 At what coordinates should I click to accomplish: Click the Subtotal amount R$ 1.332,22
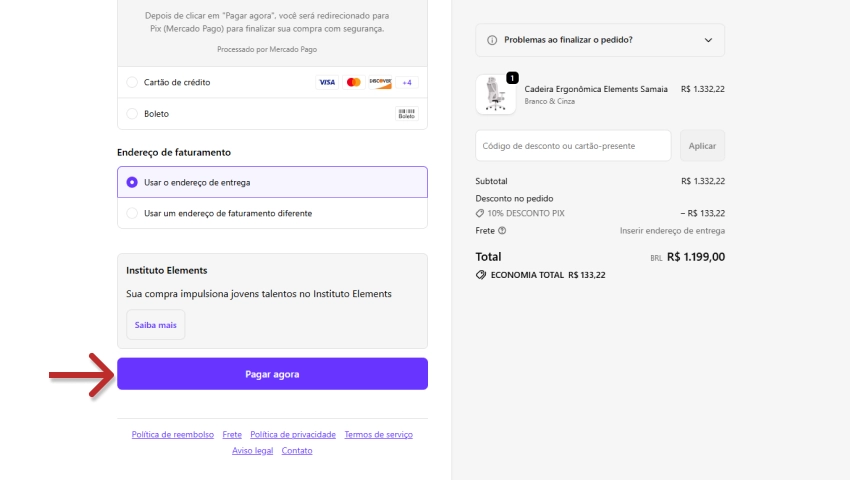[x=703, y=181]
